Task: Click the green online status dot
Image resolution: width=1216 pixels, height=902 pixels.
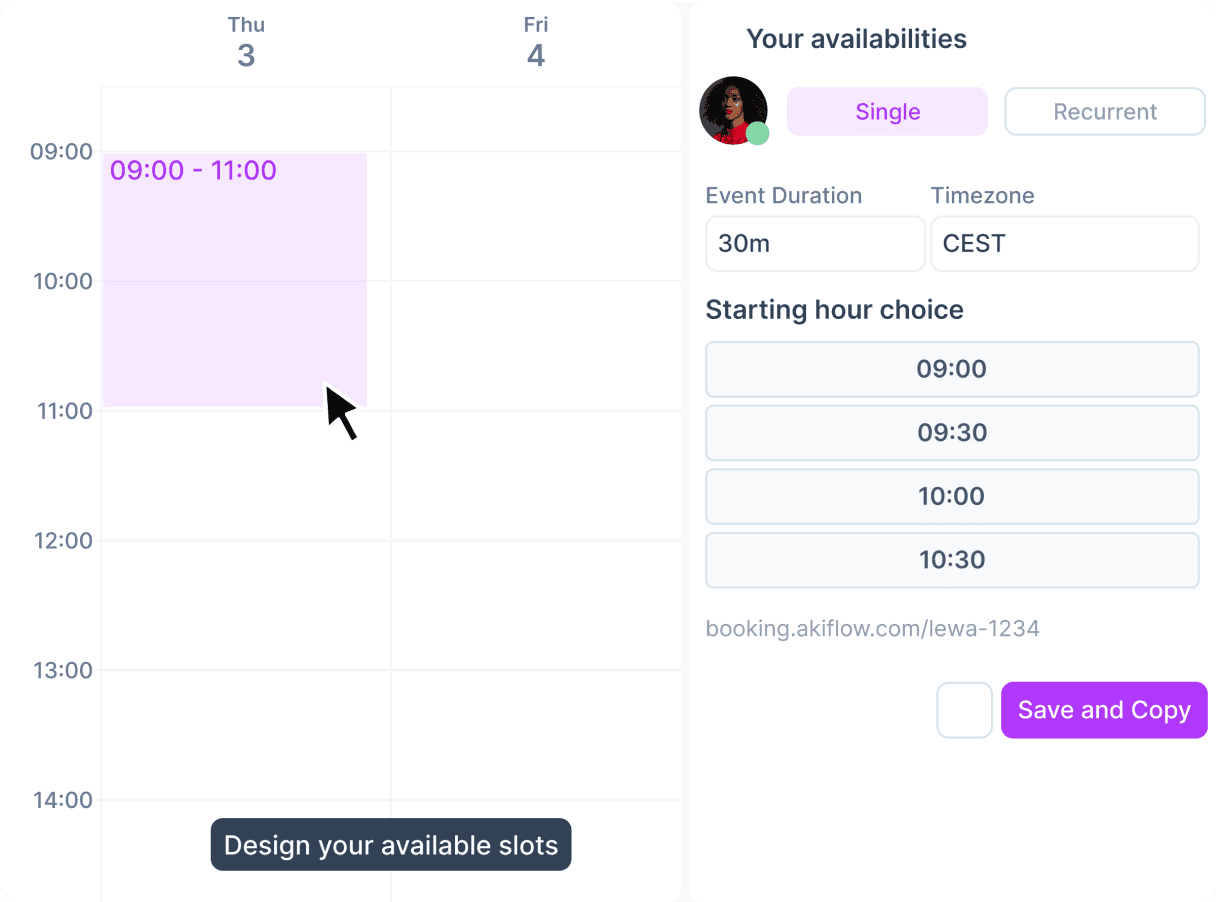Action: [759, 133]
